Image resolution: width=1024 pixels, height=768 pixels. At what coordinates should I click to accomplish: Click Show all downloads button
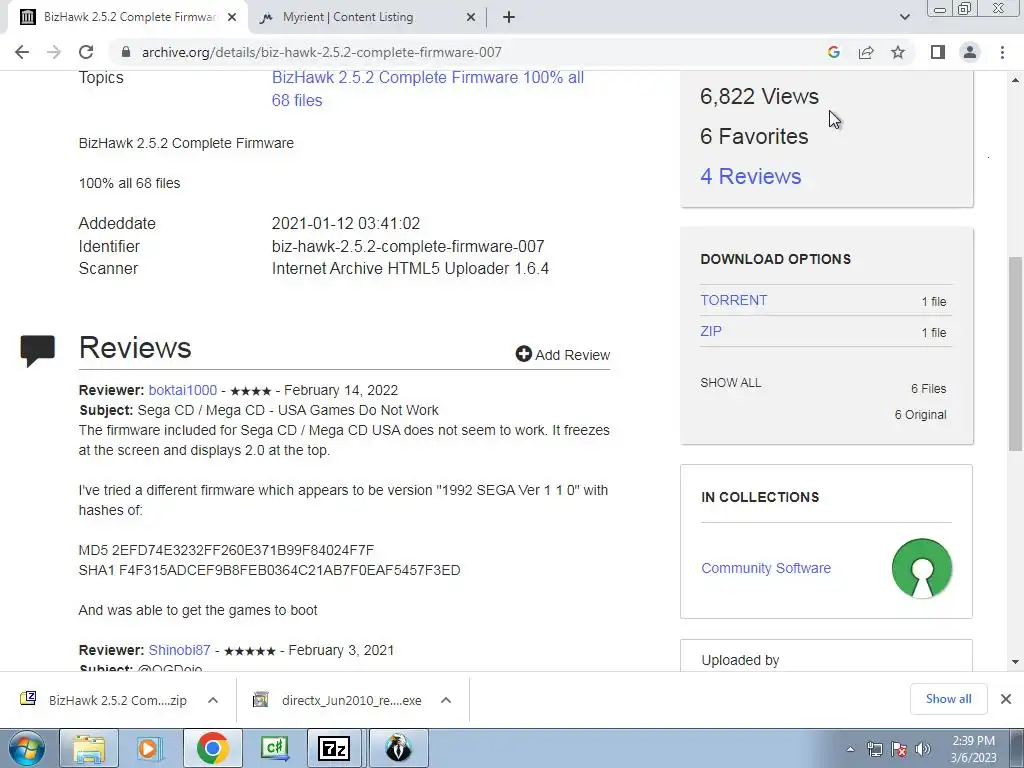point(948,699)
